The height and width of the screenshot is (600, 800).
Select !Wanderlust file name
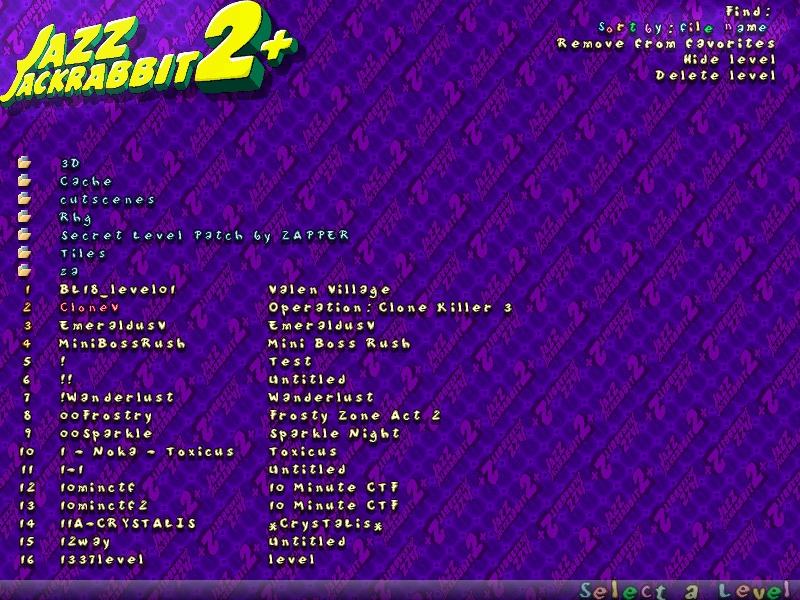click(x=117, y=397)
